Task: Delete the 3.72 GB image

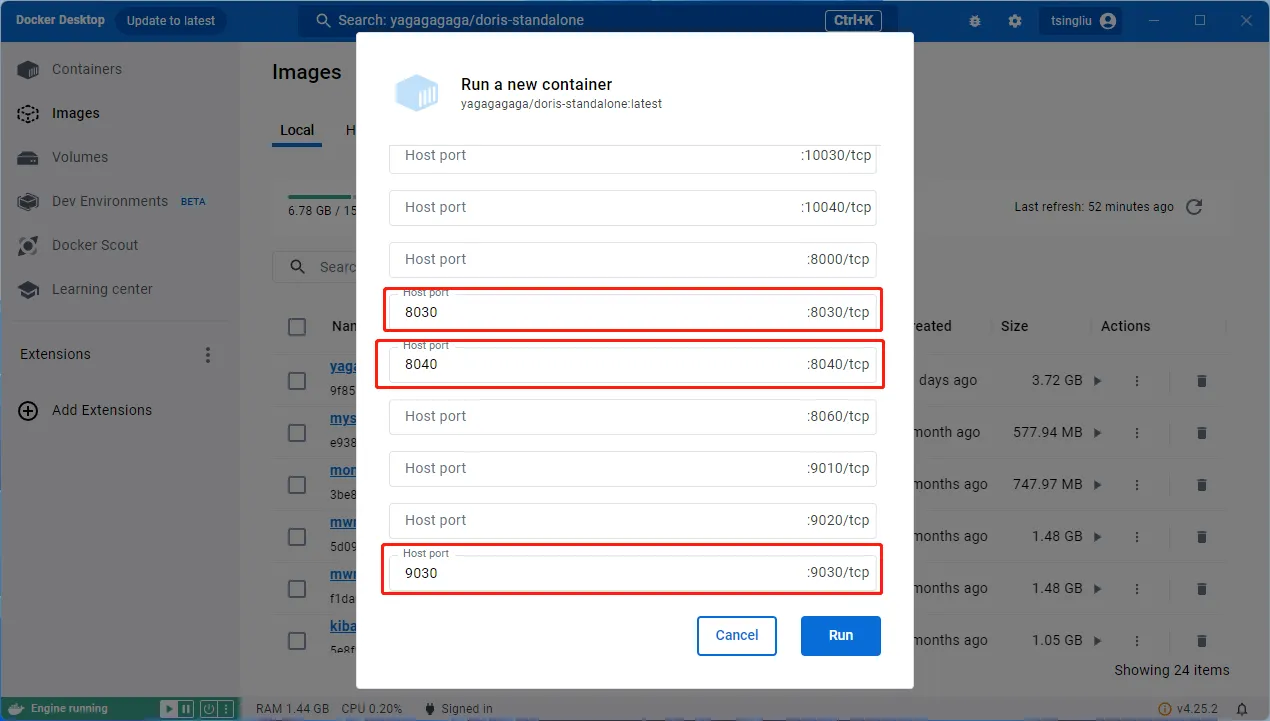Action: pos(1202,381)
